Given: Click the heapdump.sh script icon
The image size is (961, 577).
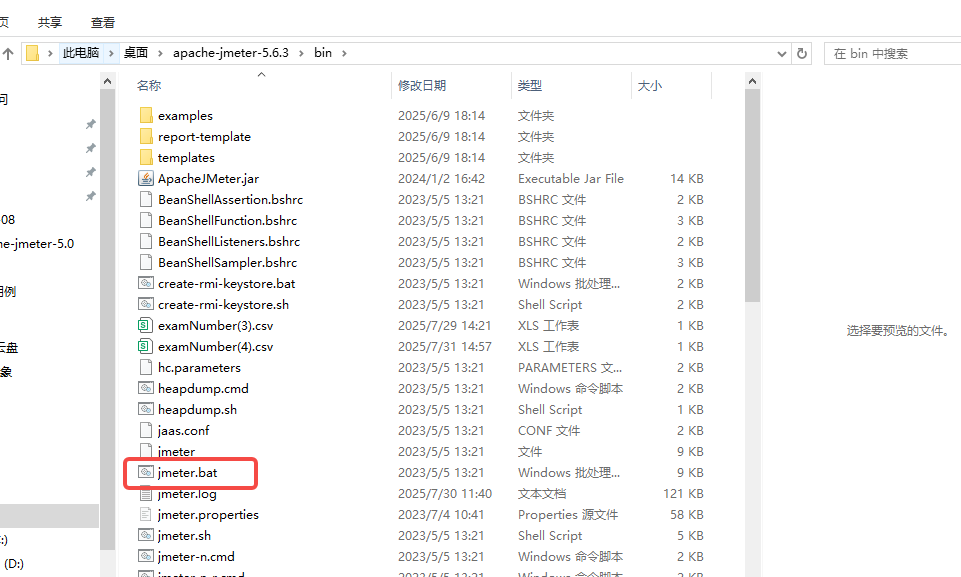Looking at the screenshot, I should pos(146,409).
